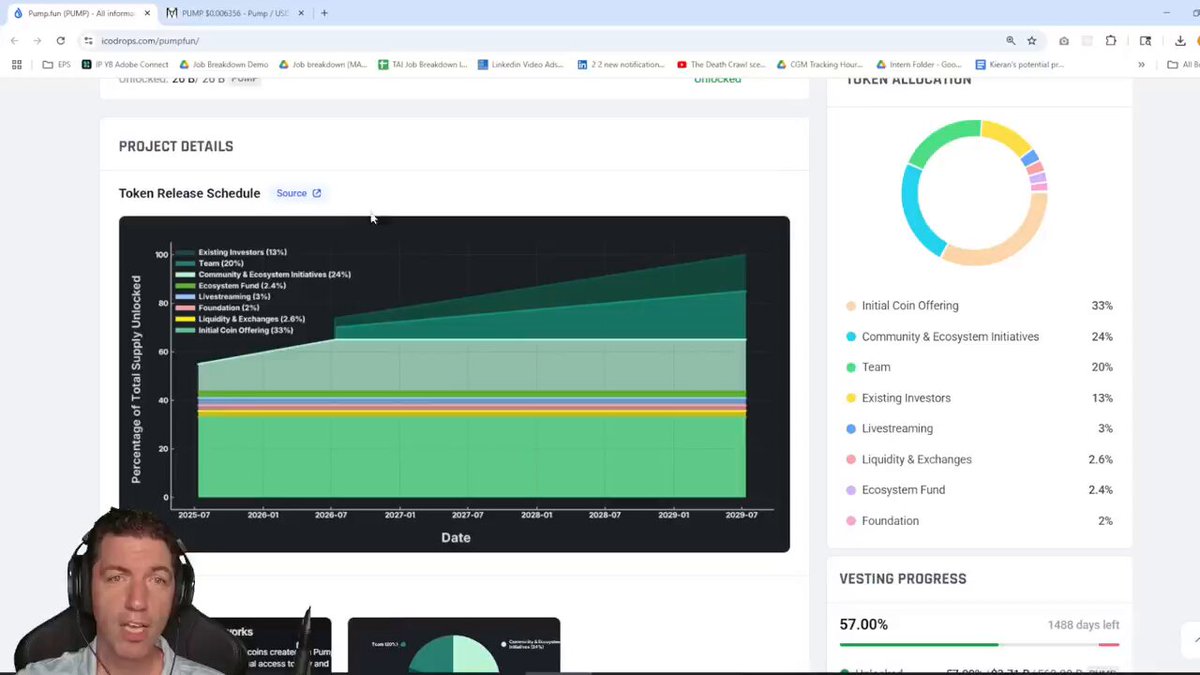Click the VESTING PROGRESS heading
The width and height of the screenshot is (1200, 675).
(x=903, y=579)
